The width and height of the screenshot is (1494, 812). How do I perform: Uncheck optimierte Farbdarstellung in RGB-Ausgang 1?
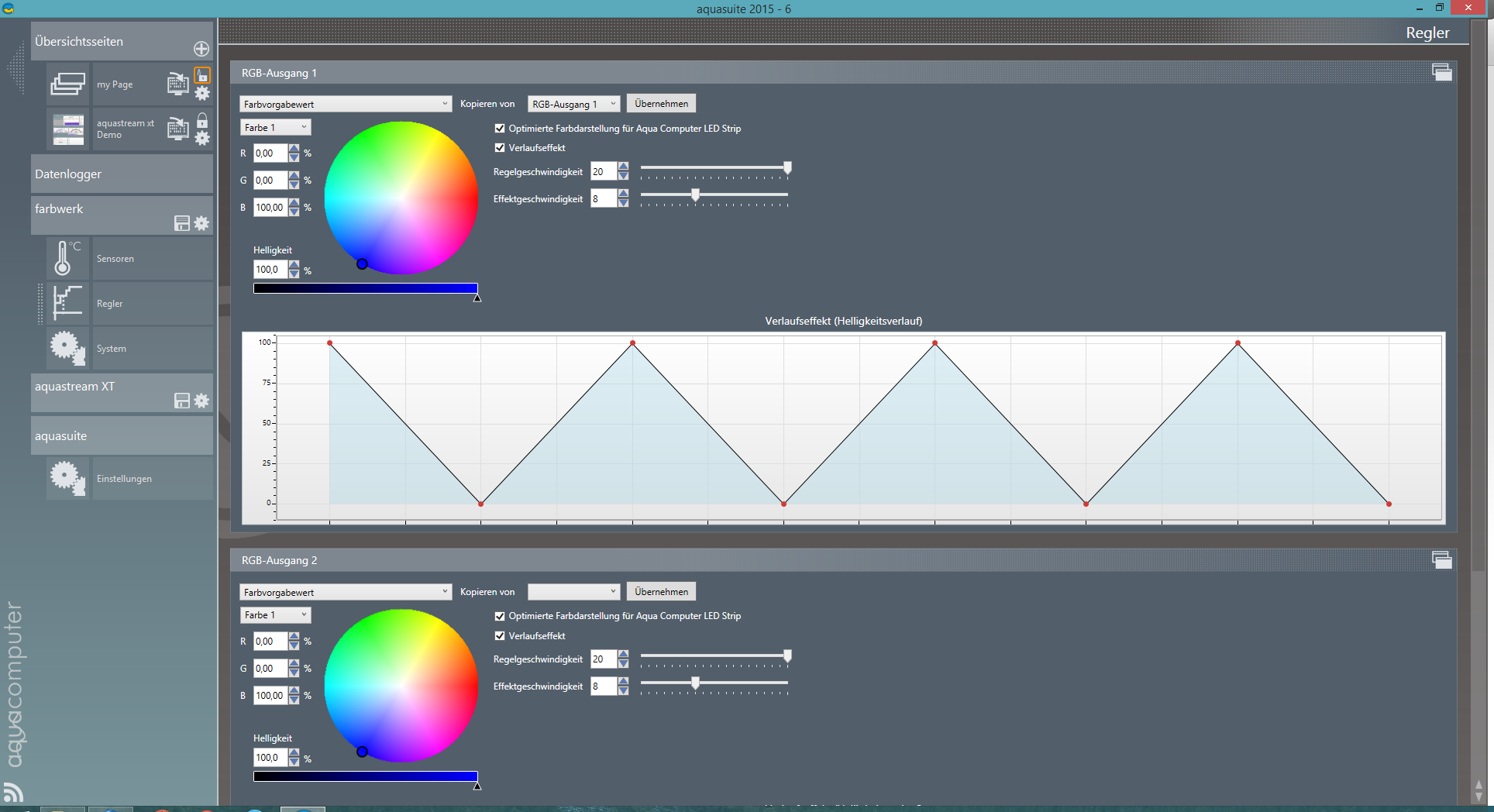click(x=500, y=129)
